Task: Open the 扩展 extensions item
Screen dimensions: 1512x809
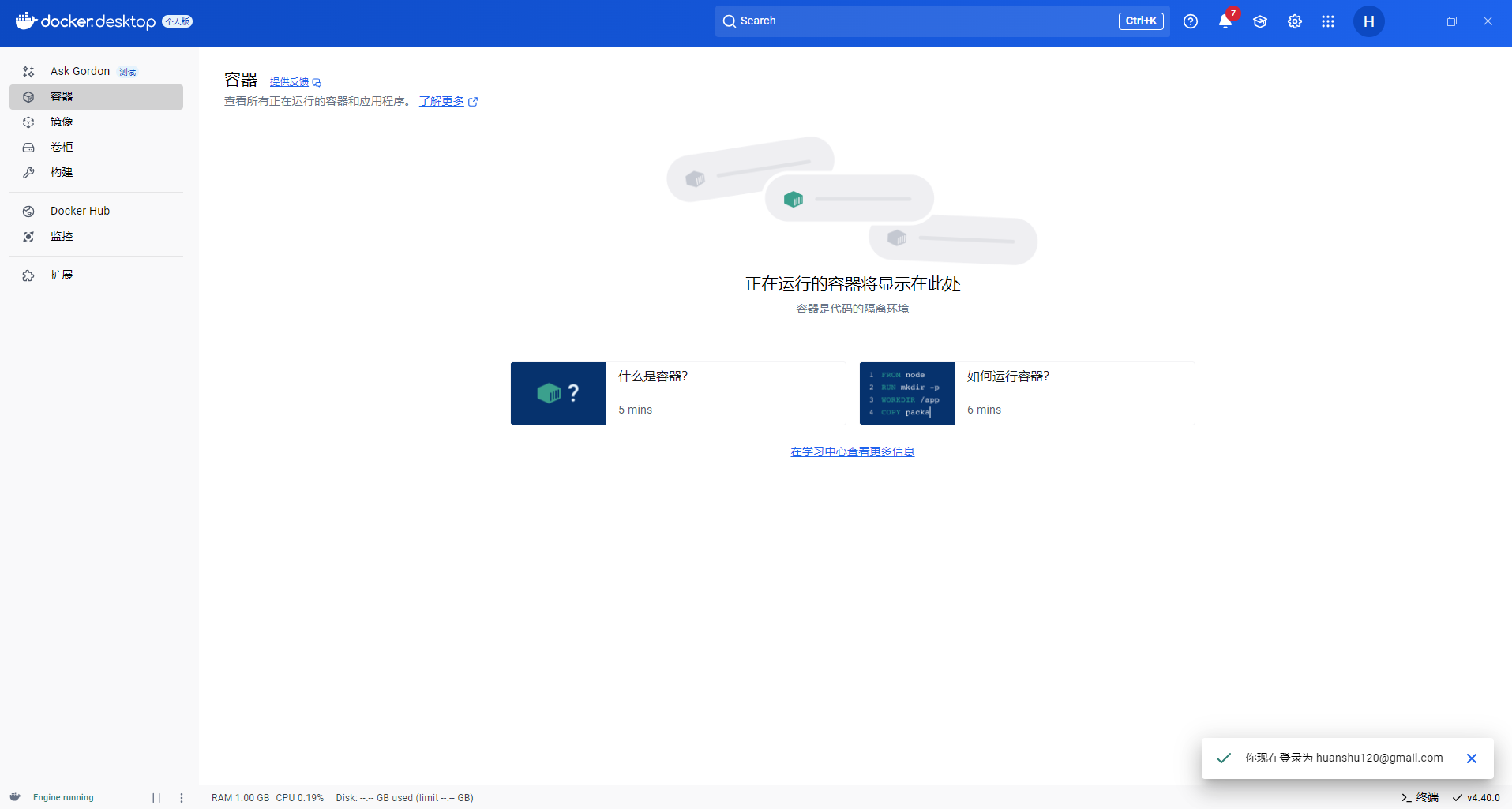Action: click(x=96, y=275)
